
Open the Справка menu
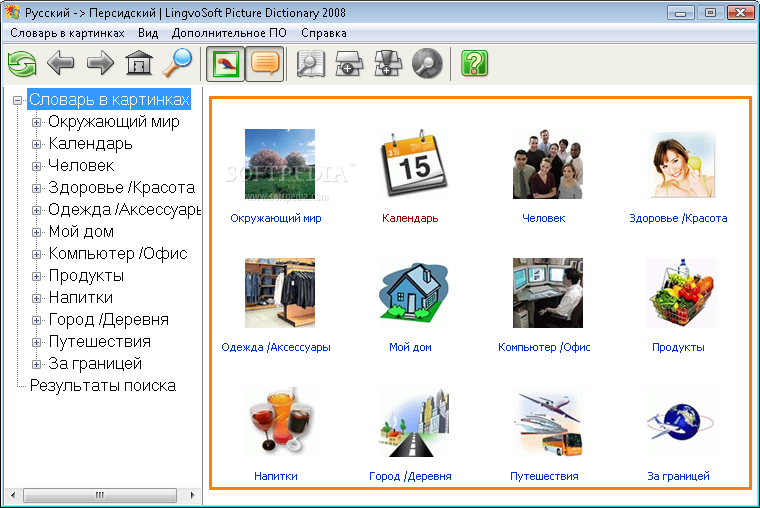(x=324, y=33)
